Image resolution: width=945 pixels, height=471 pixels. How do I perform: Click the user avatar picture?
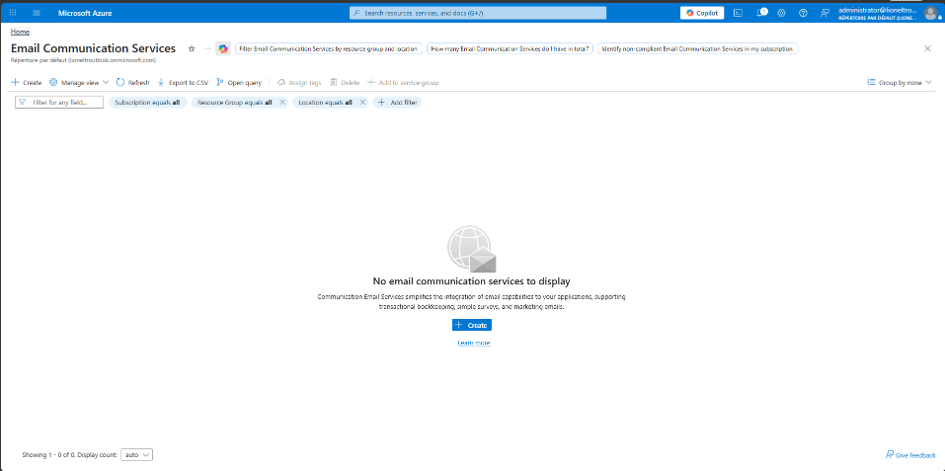[x=931, y=13]
